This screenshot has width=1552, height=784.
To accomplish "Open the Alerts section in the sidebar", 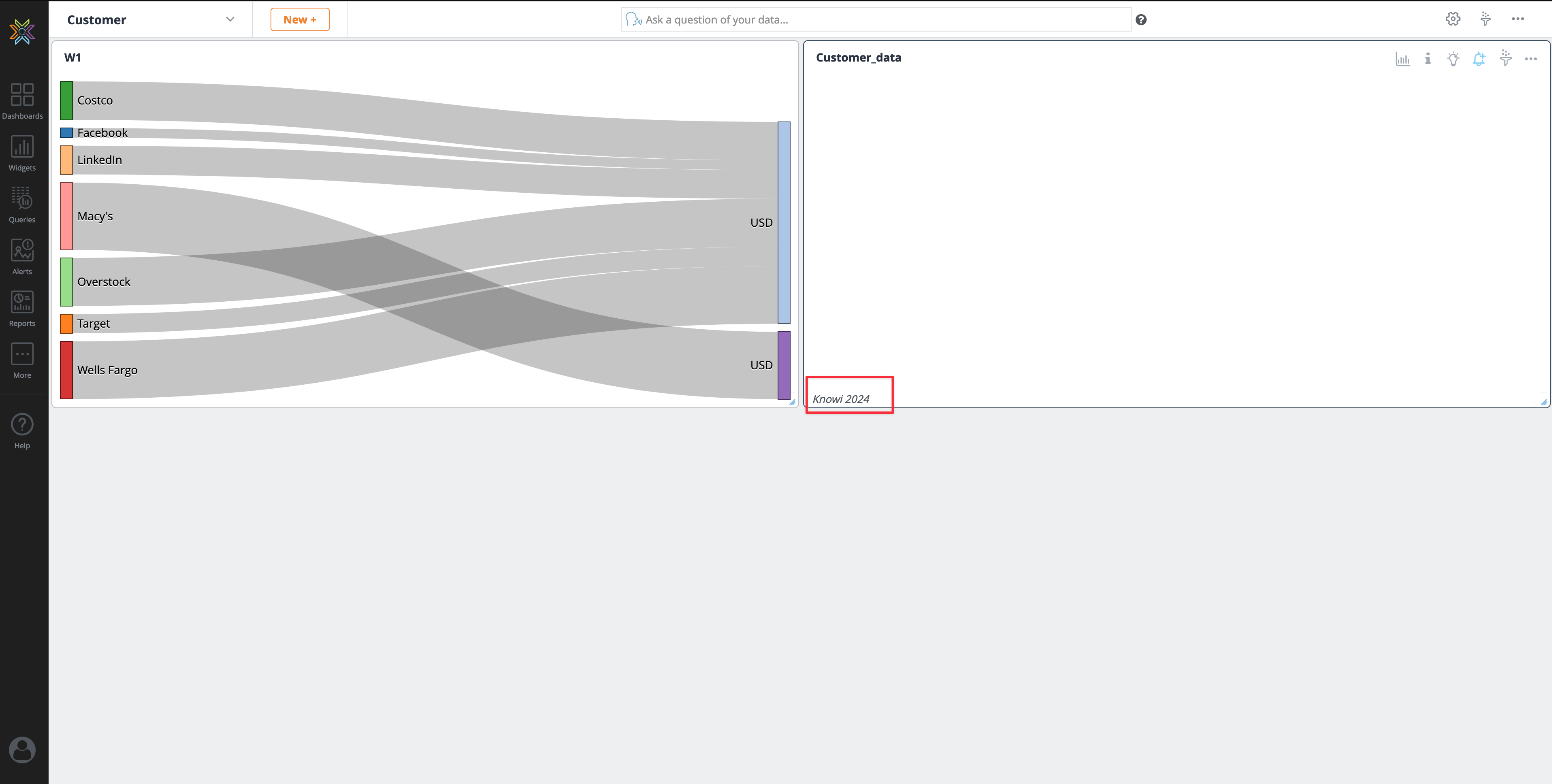I will [22, 256].
